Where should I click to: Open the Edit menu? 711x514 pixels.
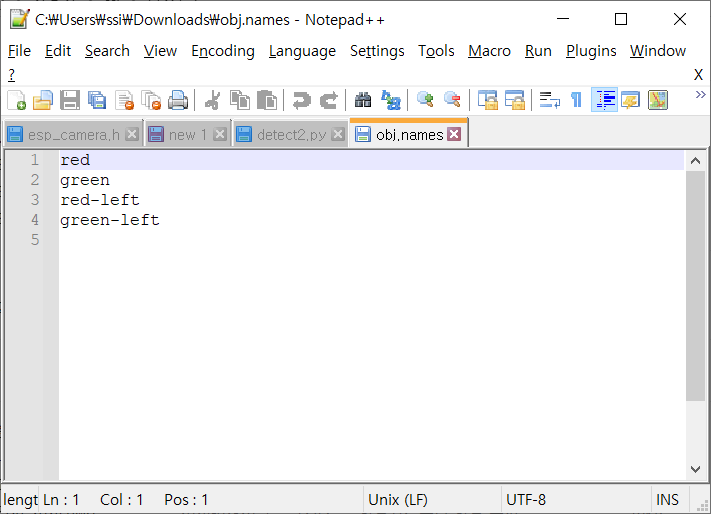click(x=58, y=51)
